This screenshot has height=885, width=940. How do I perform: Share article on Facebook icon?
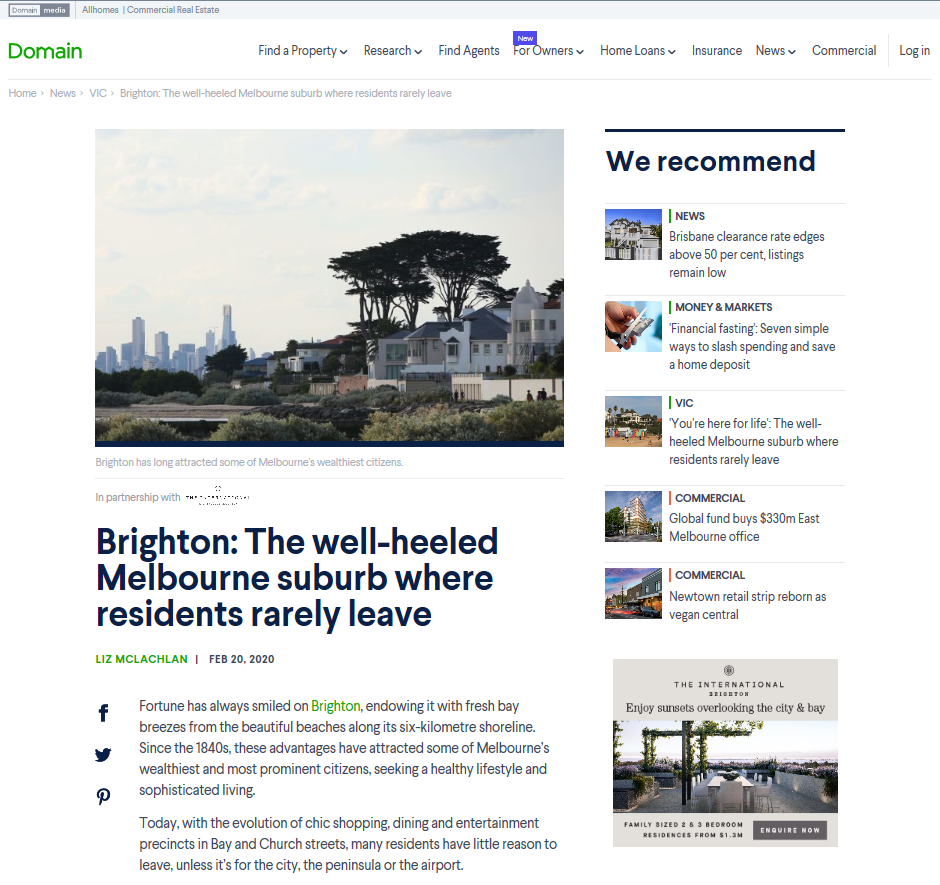[103, 713]
